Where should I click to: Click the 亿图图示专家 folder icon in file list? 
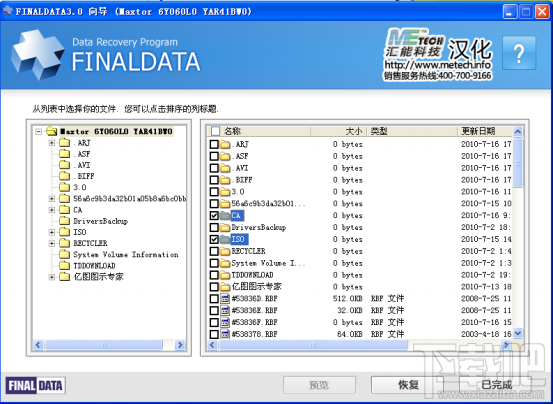coord(225,287)
